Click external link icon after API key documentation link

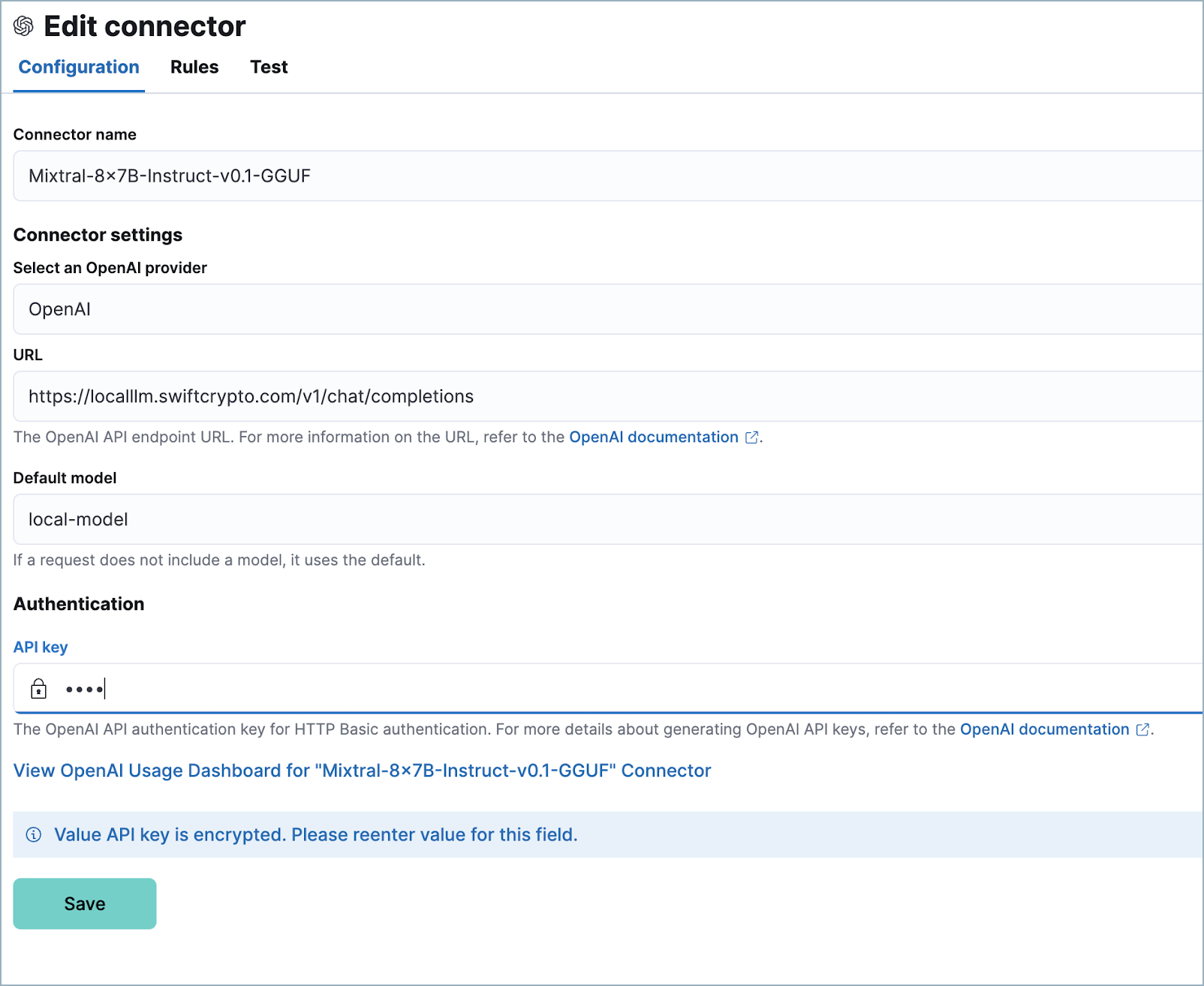tap(1143, 729)
